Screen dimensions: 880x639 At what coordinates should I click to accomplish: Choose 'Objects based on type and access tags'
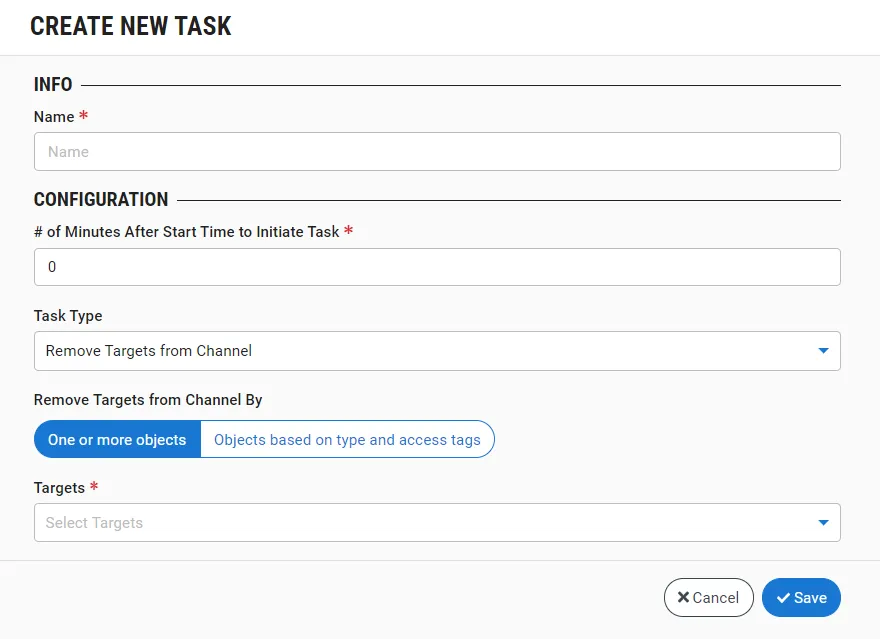point(347,439)
